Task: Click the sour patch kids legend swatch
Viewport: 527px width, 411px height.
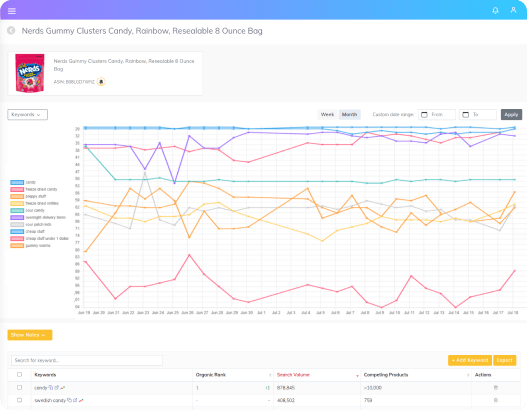Action: tap(17, 224)
